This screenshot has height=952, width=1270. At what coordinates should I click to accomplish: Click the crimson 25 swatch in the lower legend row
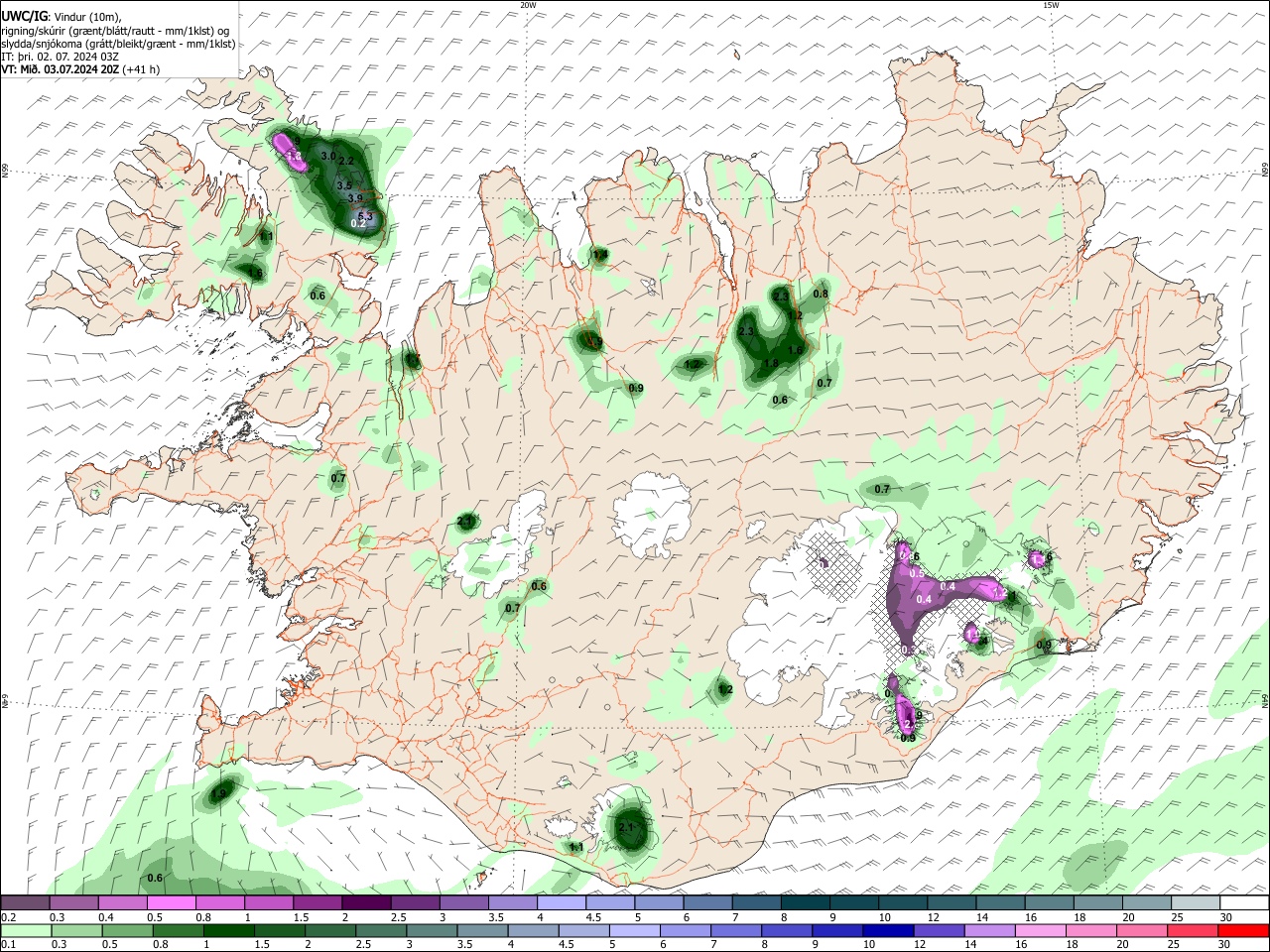1191,929
